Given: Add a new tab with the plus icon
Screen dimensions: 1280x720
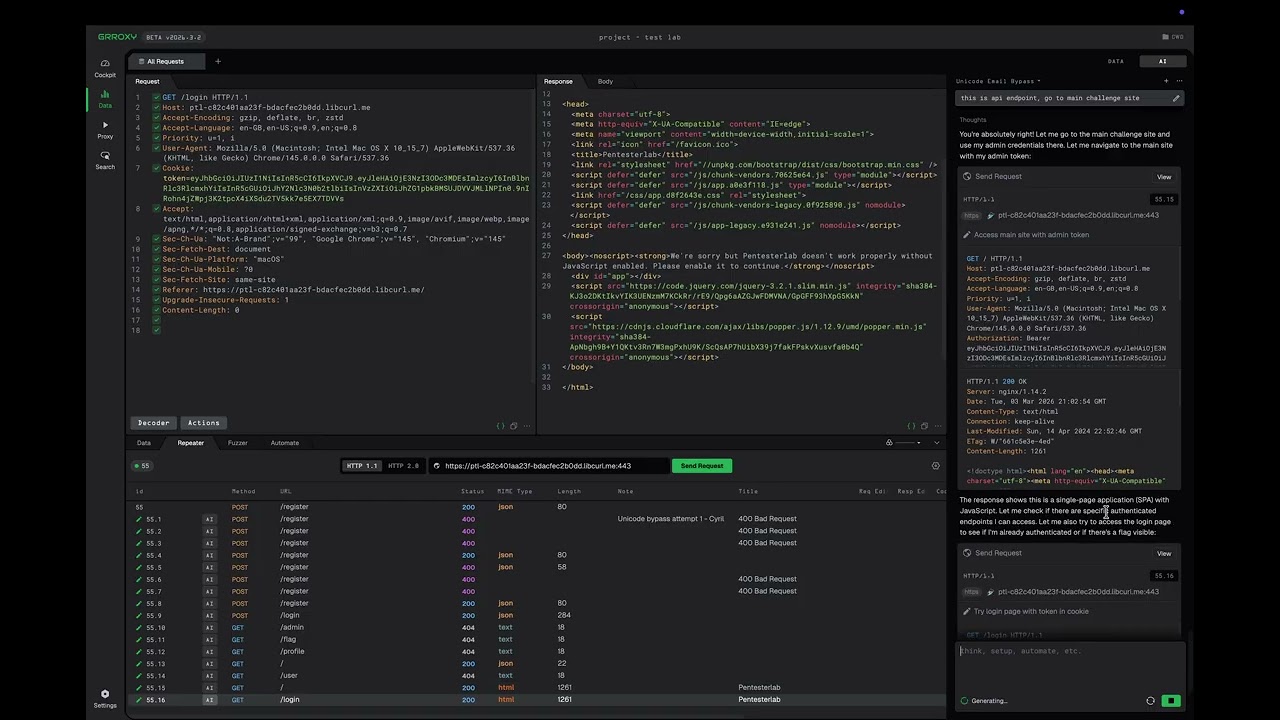Looking at the screenshot, I should [x=217, y=61].
